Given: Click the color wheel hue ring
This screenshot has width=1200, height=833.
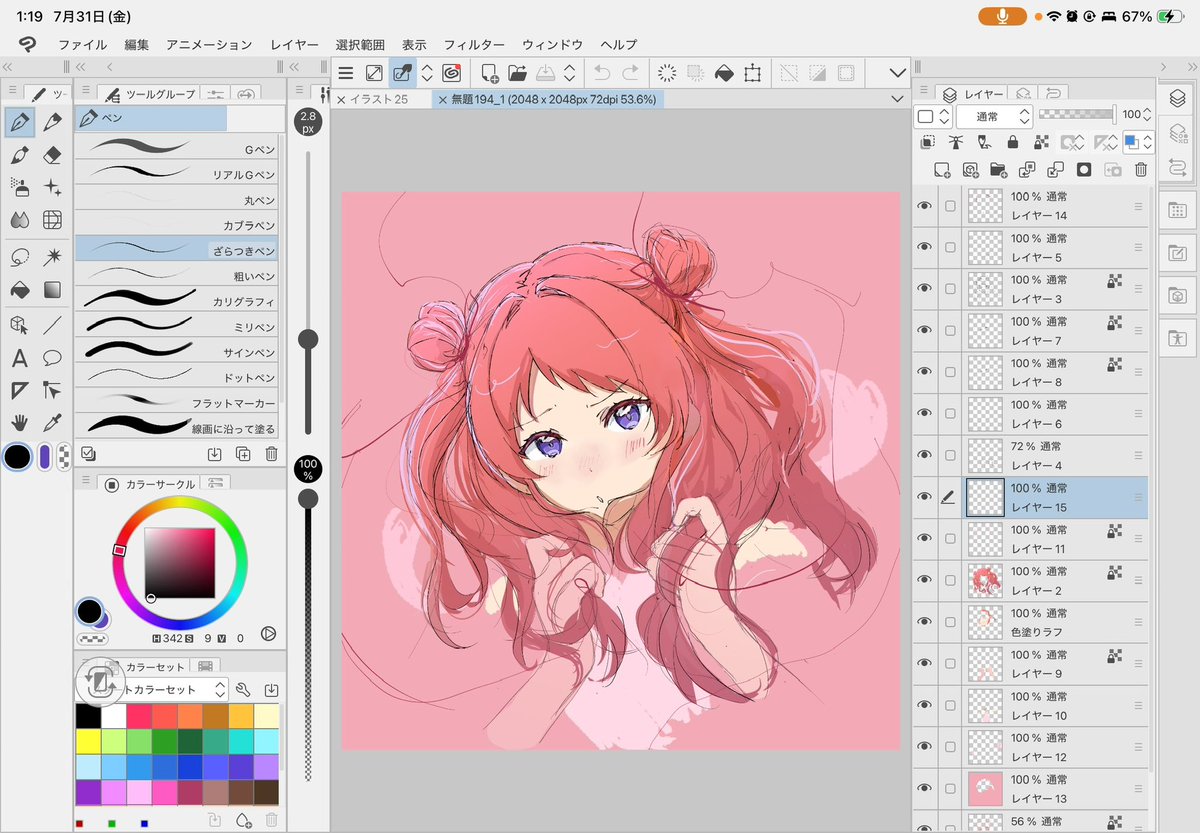Looking at the screenshot, I should pos(180,502).
